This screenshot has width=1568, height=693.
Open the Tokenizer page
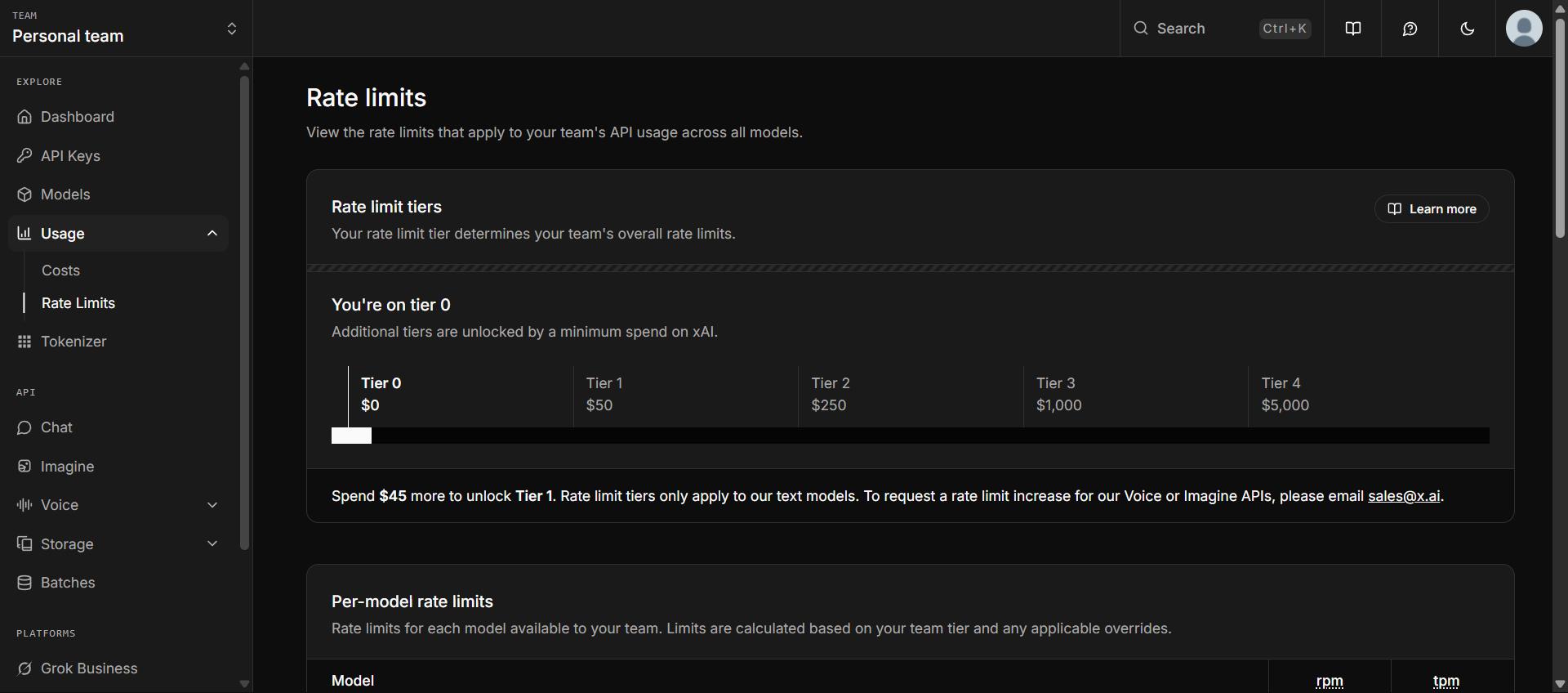118,342
